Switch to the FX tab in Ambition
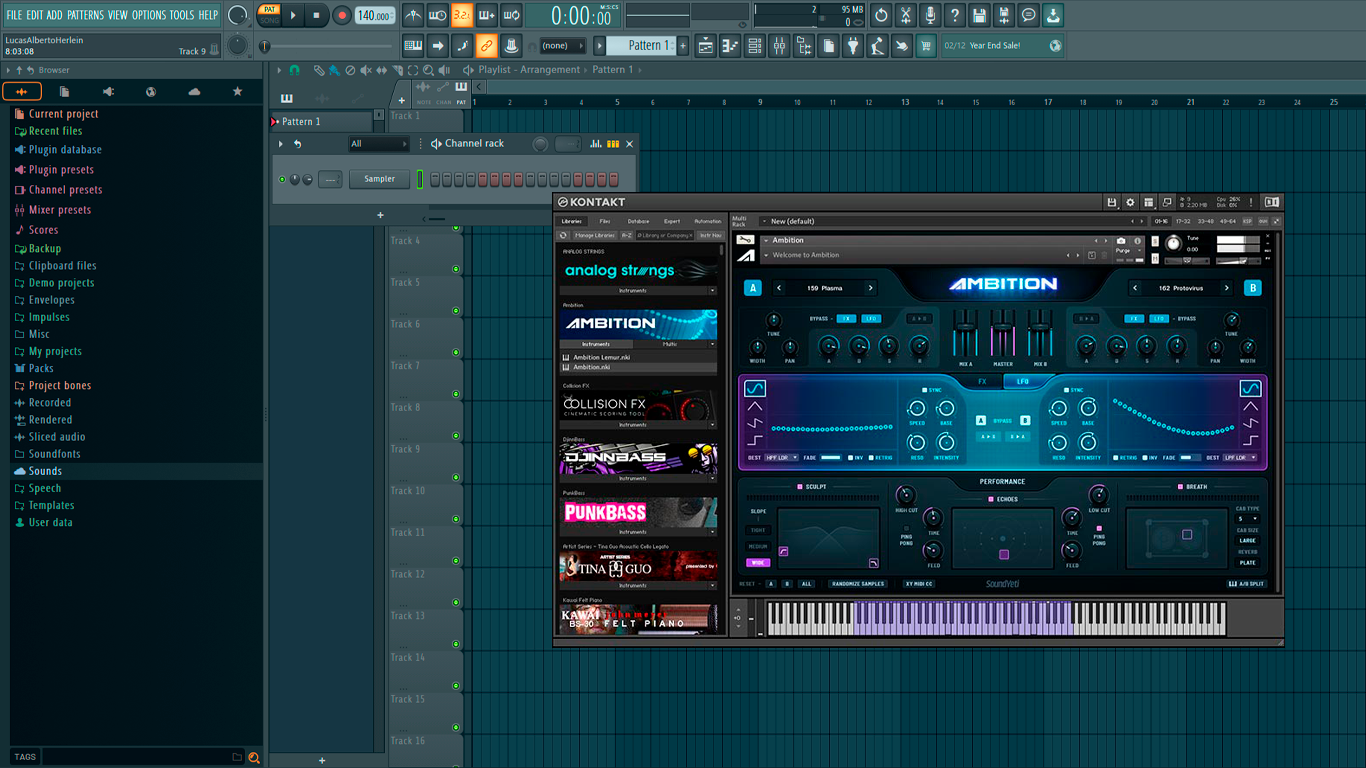 (x=982, y=381)
